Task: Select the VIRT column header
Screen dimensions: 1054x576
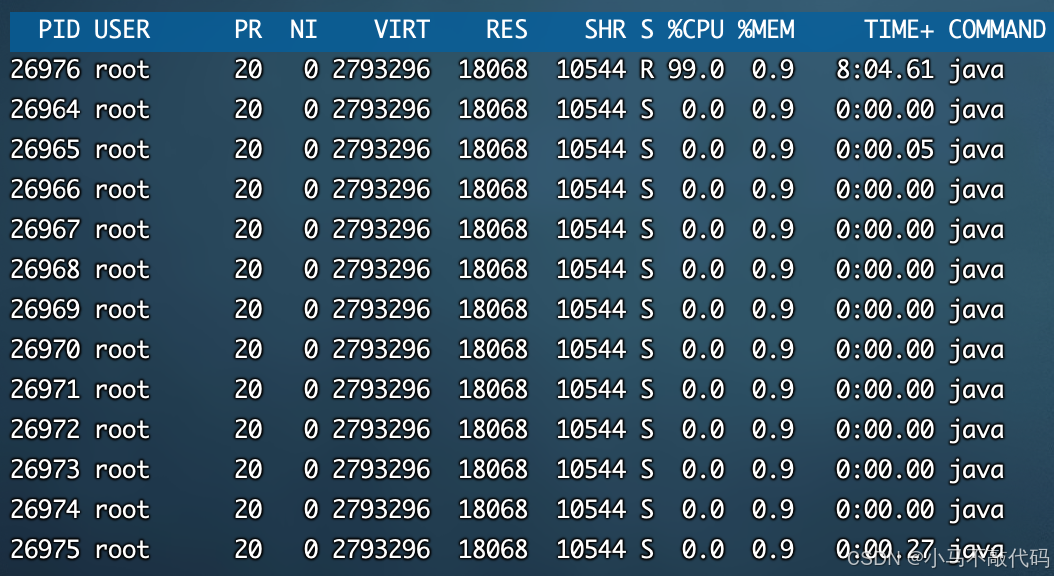Action: (402, 30)
